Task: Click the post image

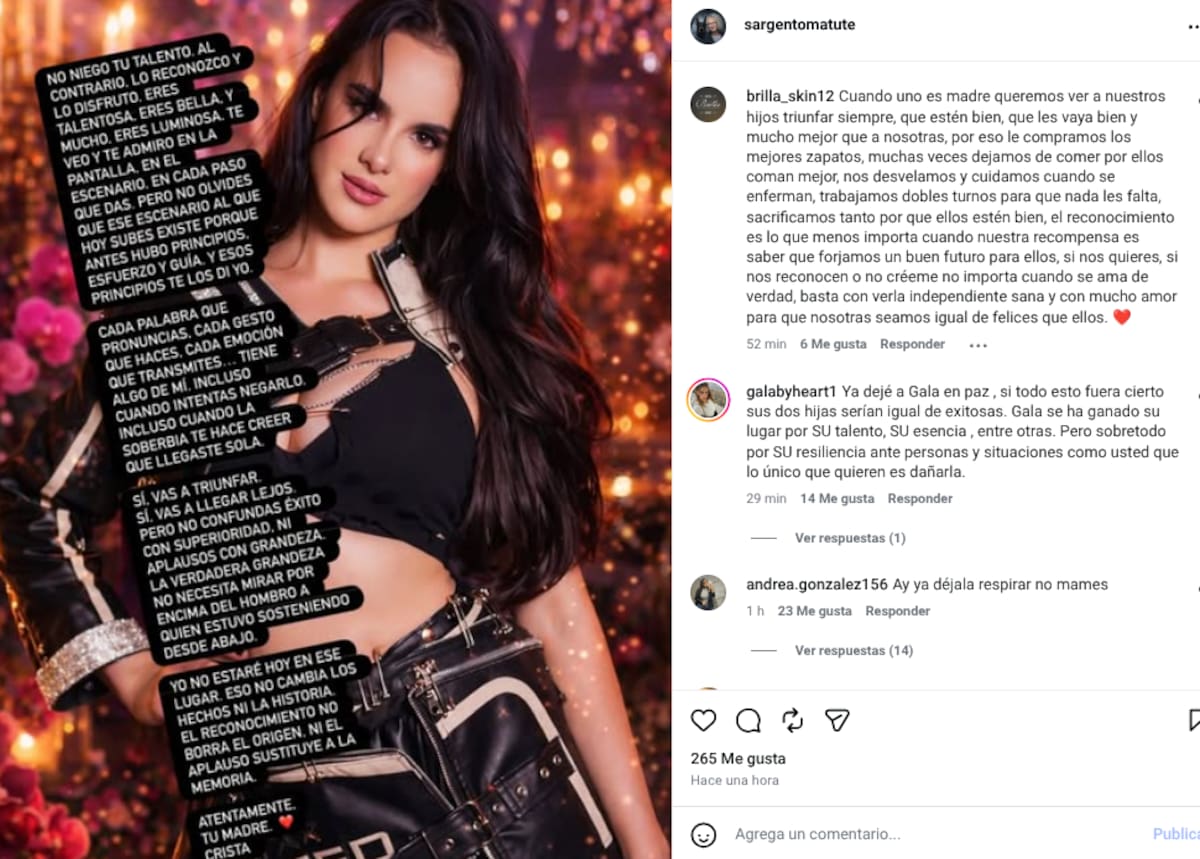Action: 335,430
